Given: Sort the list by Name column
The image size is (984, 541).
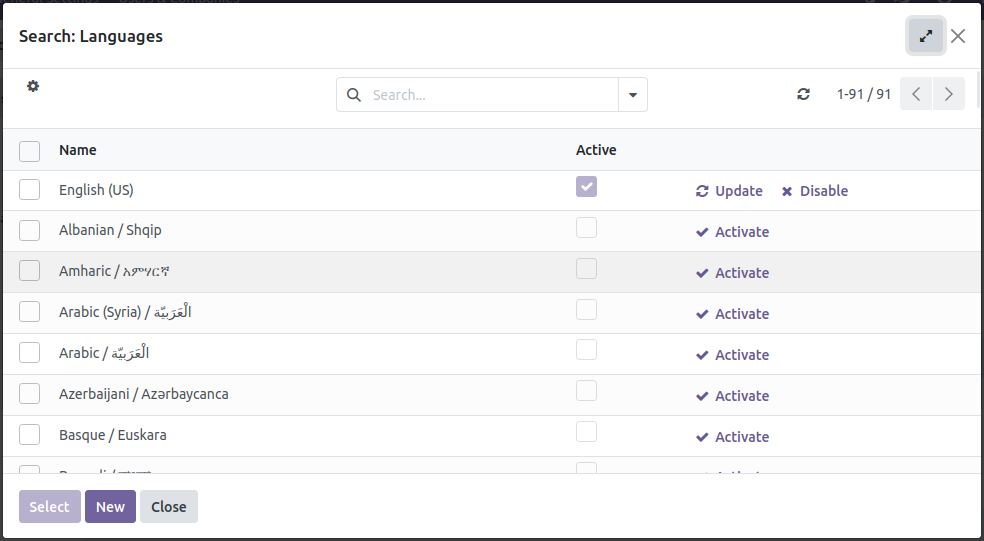Looking at the screenshot, I should click(78, 150).
